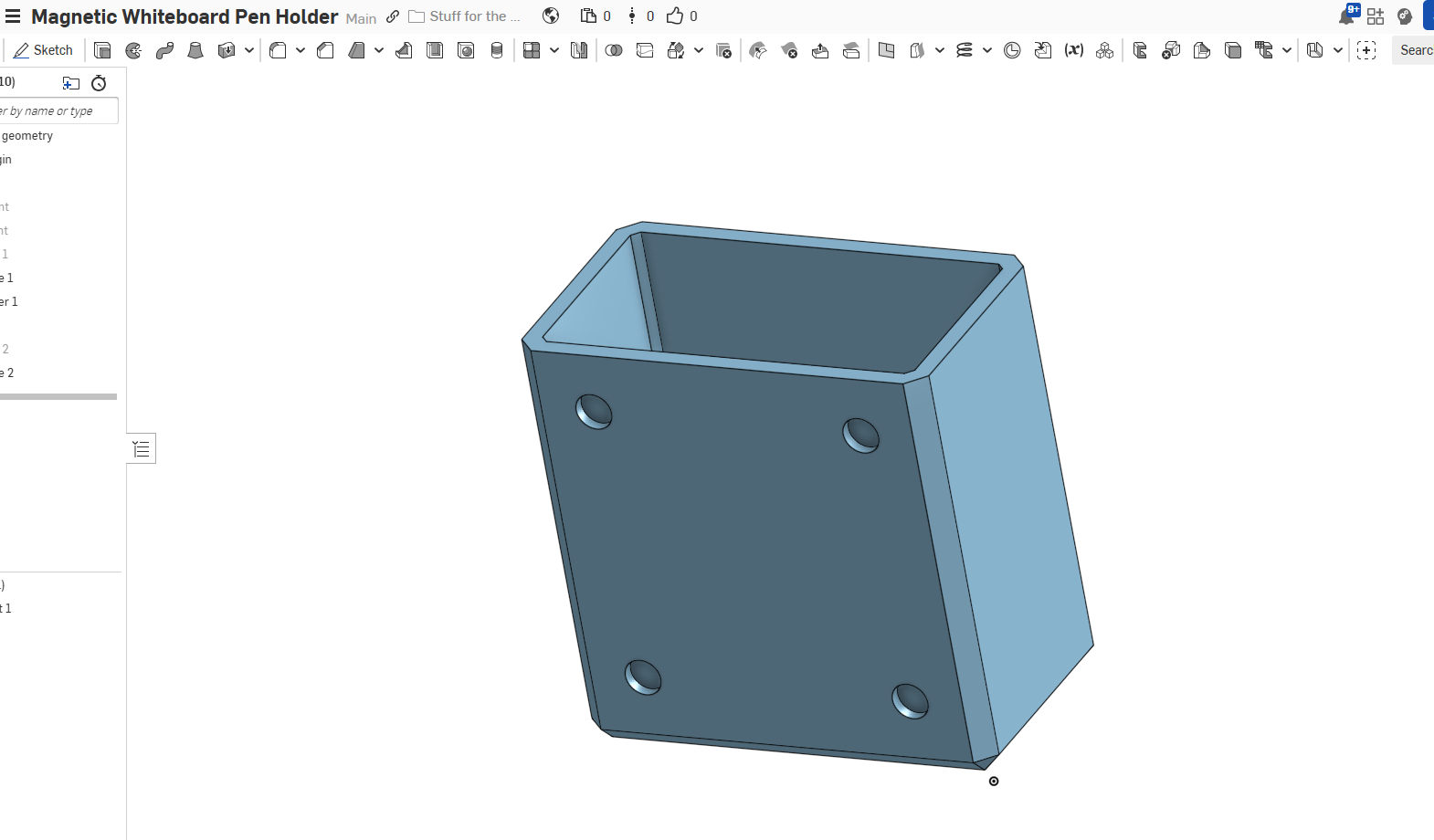Select the Composite part tool

[1105, 50]
